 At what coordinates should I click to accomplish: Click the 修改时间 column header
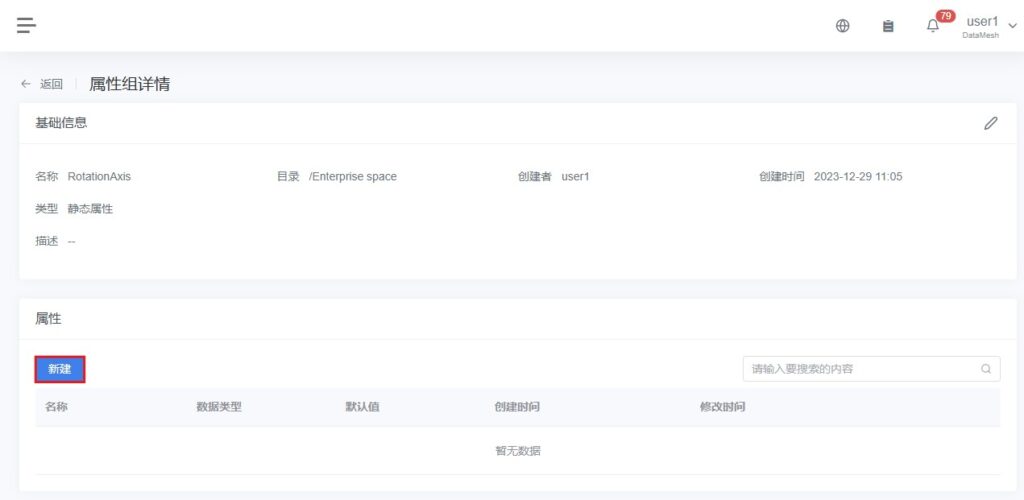pyautogui.click(x=722, y=407)
